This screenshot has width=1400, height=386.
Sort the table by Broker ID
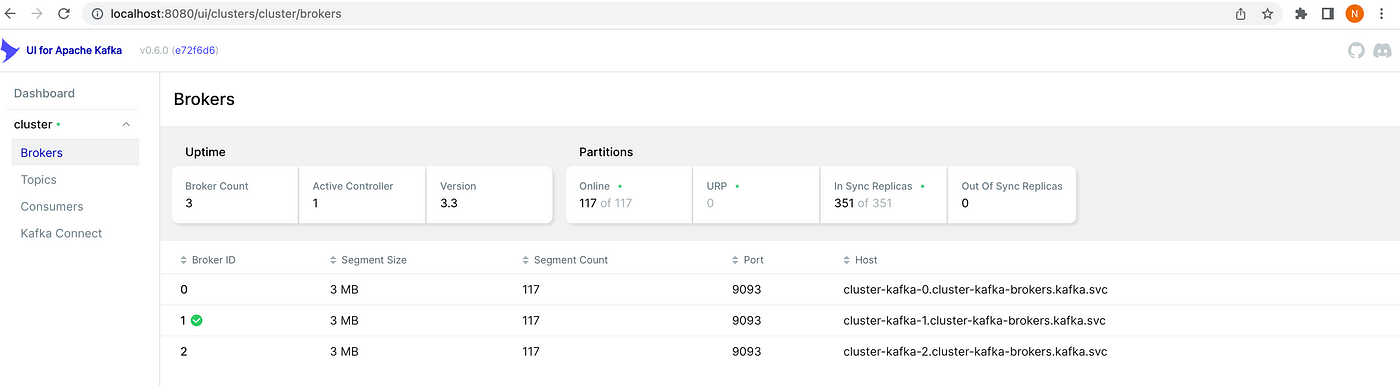tap(208, 260)
